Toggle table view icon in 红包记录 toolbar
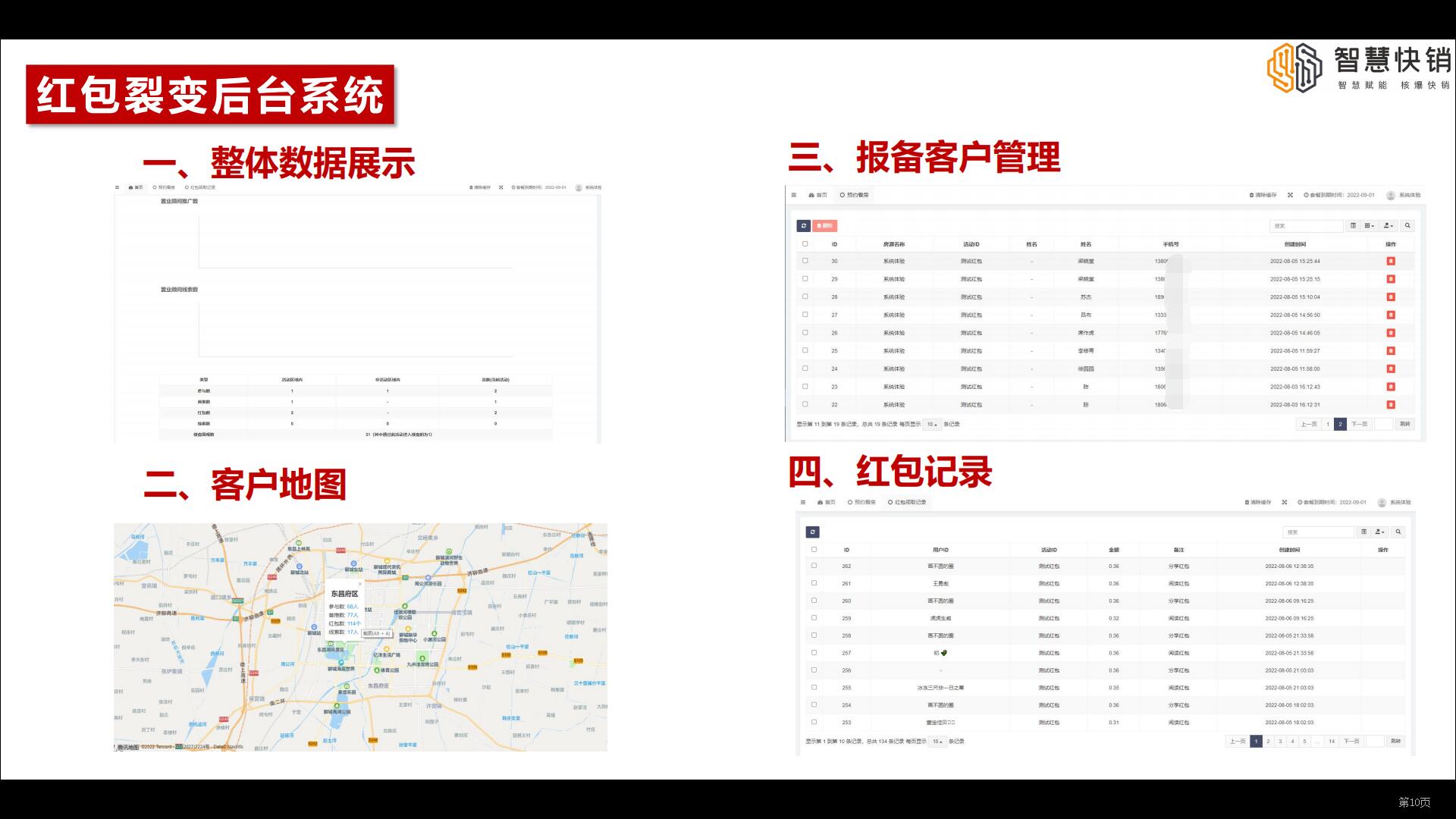Viewport: 1456px width, 819px height. (1363, 532)
